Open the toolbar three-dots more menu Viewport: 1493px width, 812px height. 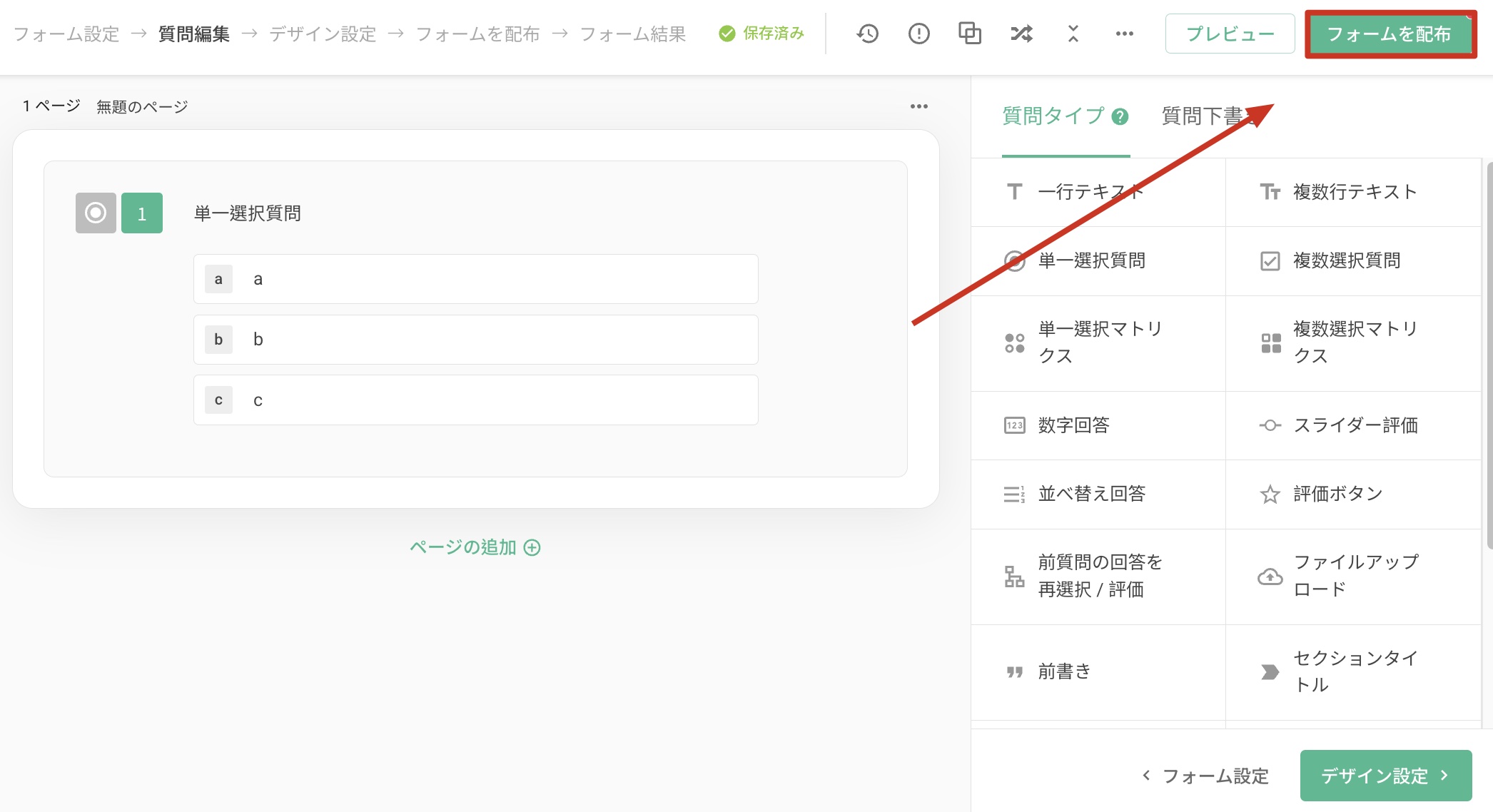[x=1124, y=34]
